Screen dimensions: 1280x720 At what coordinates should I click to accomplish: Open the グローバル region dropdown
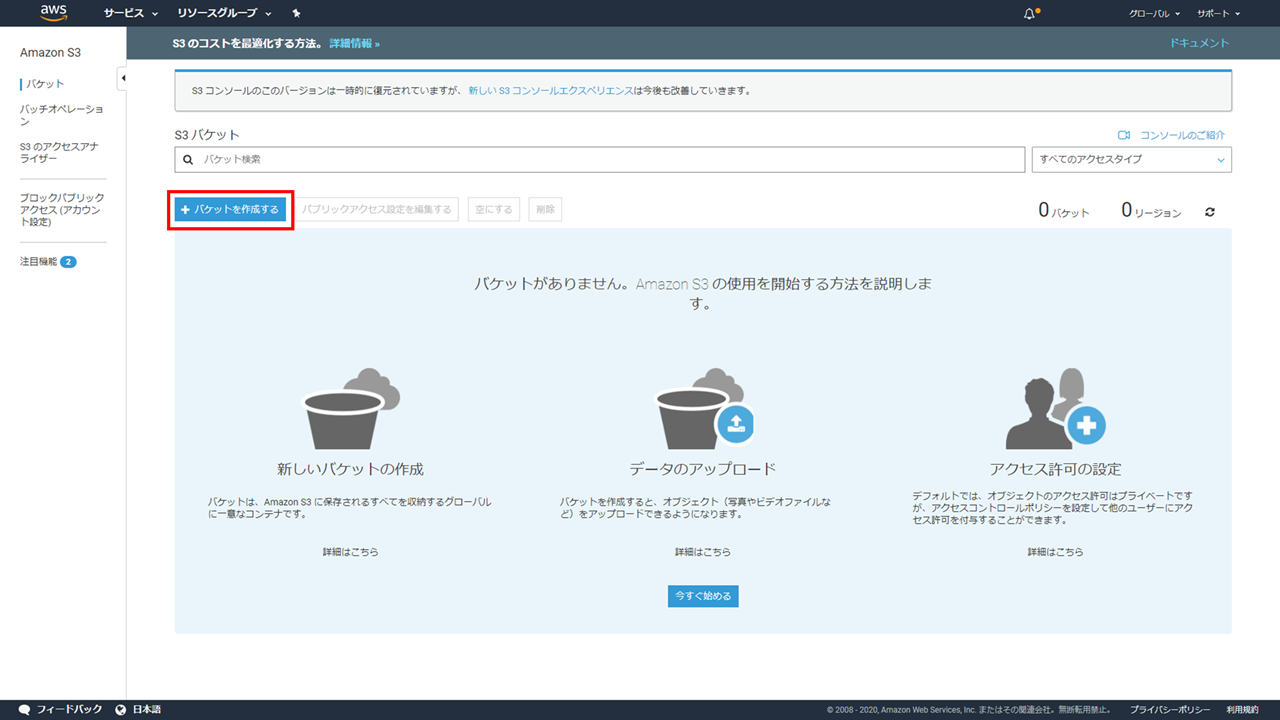(x=1154, y=14)
